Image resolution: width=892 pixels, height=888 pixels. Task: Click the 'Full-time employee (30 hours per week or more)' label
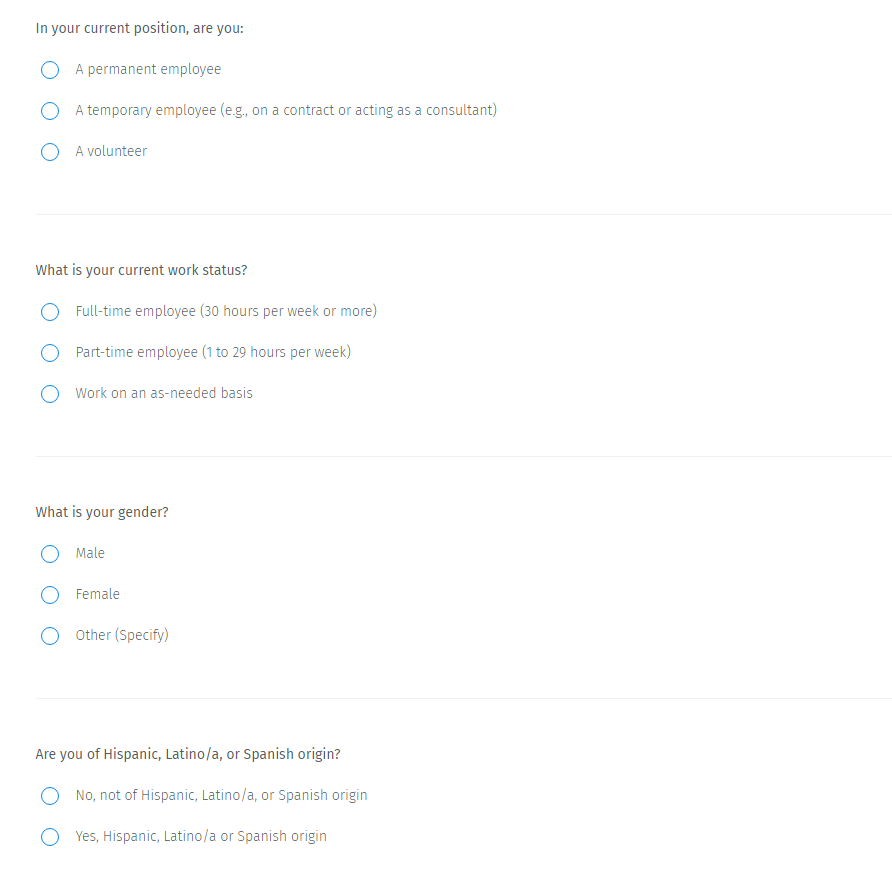coord(226,311)
